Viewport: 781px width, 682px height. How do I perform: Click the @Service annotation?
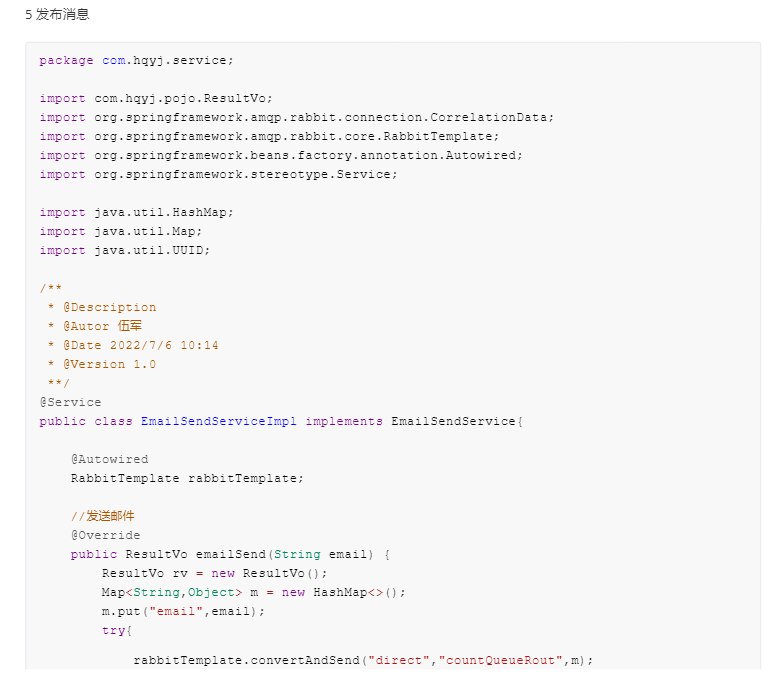coord(70,402)
